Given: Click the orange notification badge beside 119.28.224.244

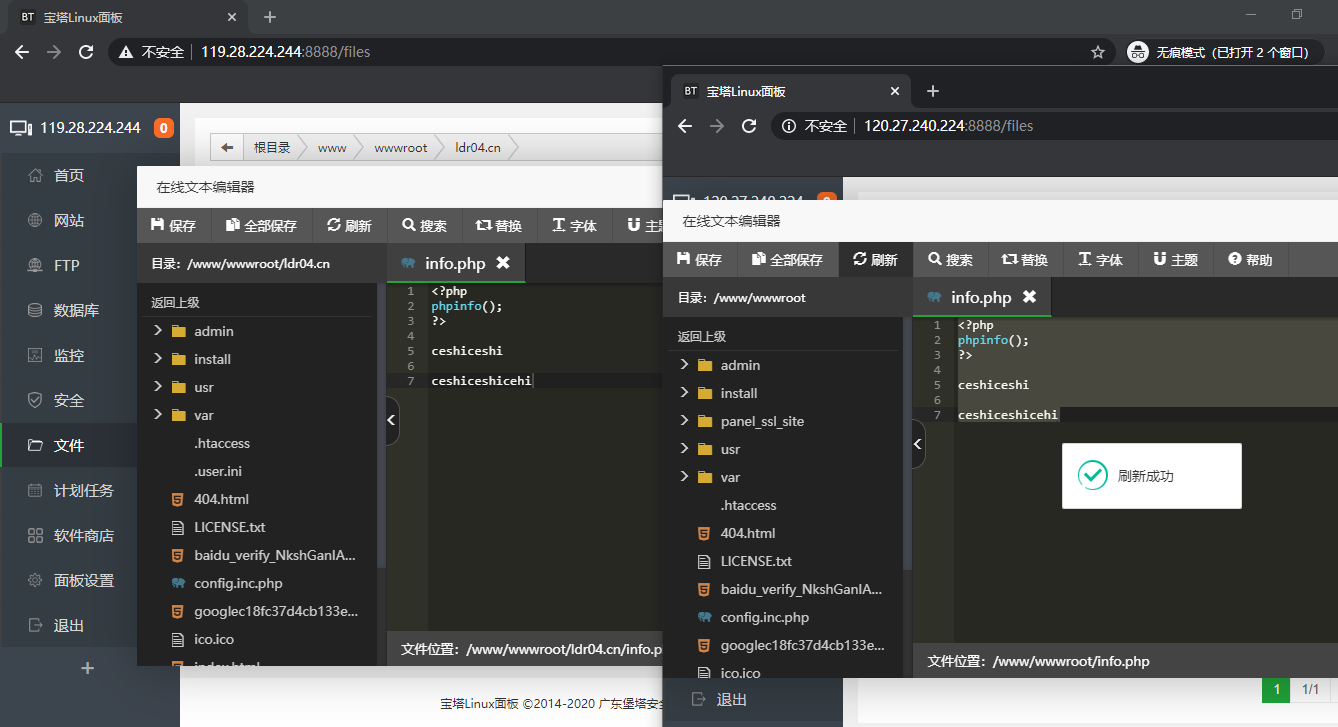Looking at the screenshot, I should coord(163,128).
